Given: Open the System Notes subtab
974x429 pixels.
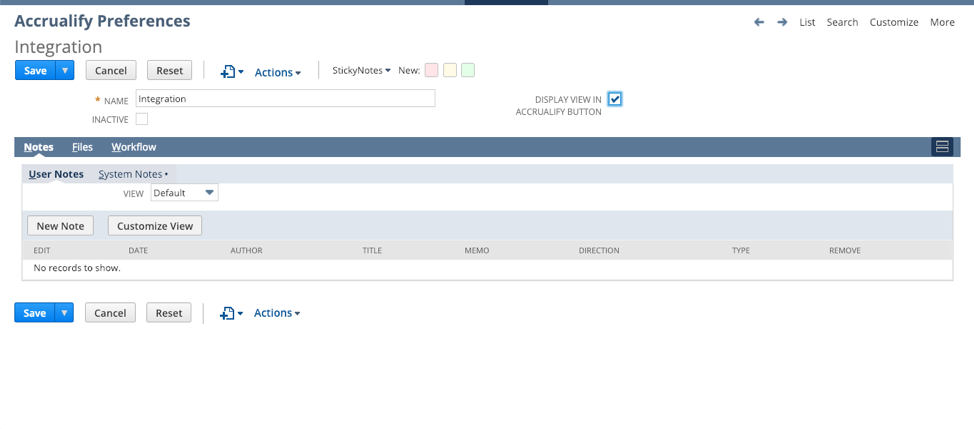Looking at the screenshot, I should pos(133,174).
